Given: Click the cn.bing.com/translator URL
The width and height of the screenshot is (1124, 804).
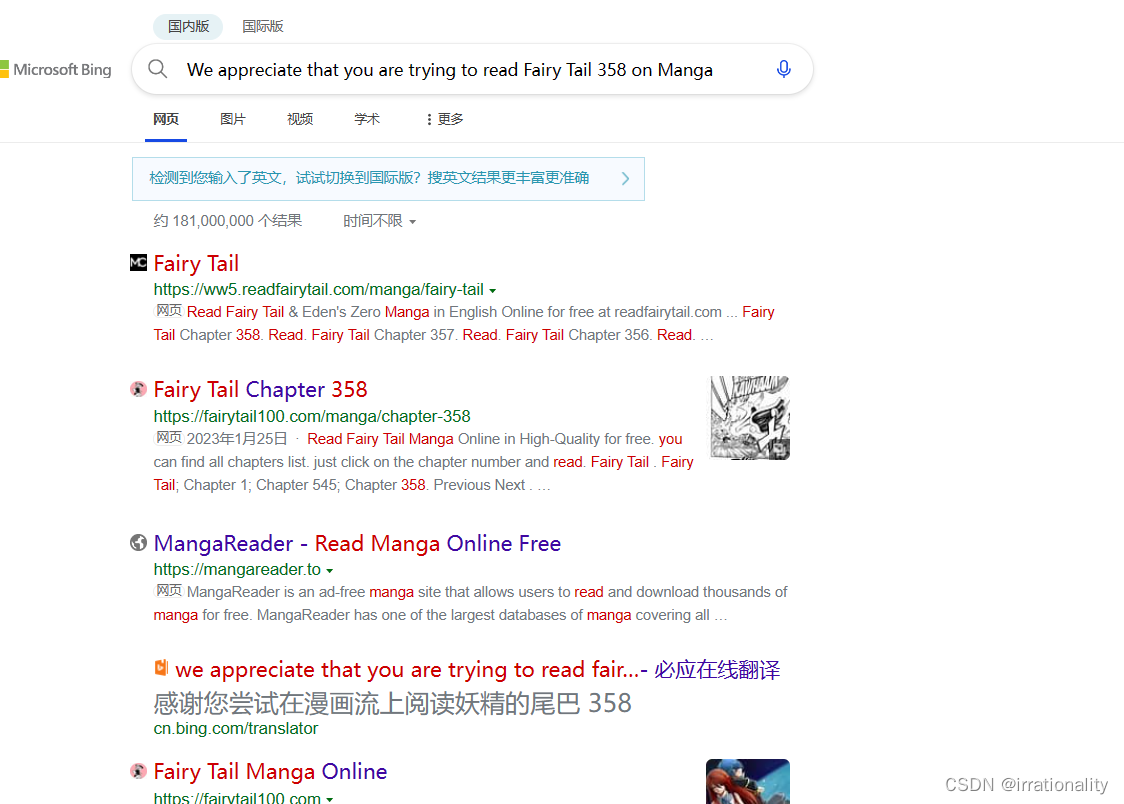Looking at the screenshot, I should point(236,728).
